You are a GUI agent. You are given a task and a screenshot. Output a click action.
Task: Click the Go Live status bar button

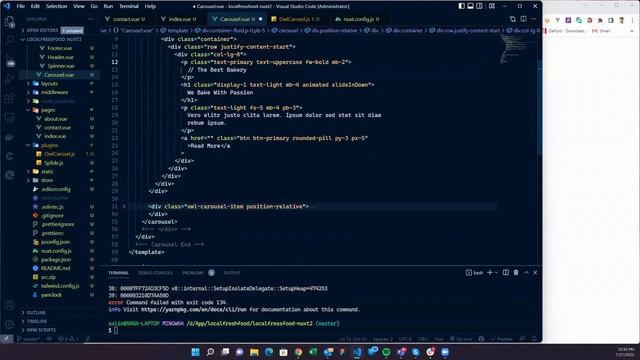click(461, 339)
